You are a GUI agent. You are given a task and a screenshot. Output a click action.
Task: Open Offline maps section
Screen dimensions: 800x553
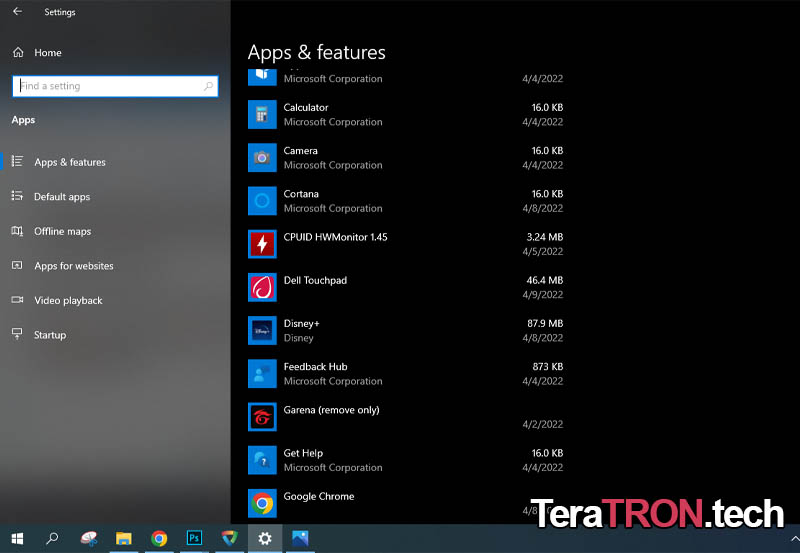(62, 231)
